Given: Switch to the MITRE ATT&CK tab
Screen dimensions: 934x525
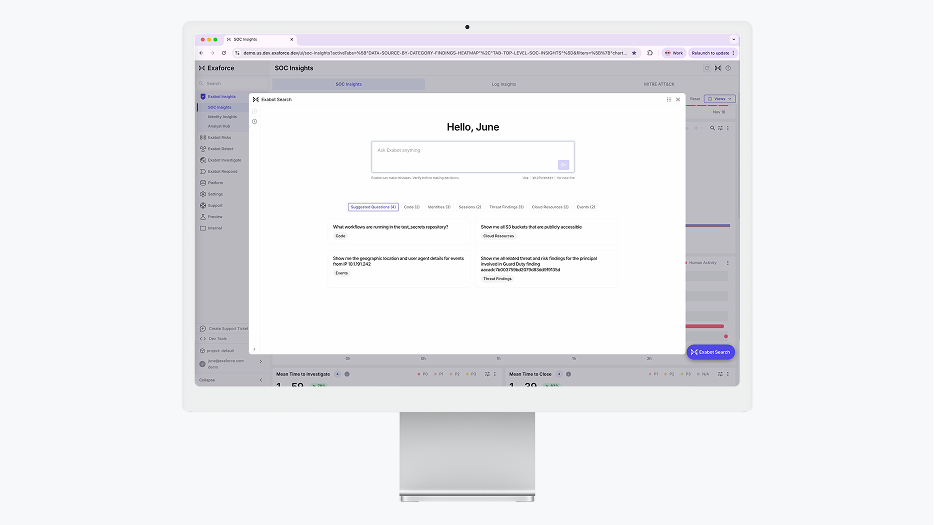Looking at the screenshot, I should [659, 84].
